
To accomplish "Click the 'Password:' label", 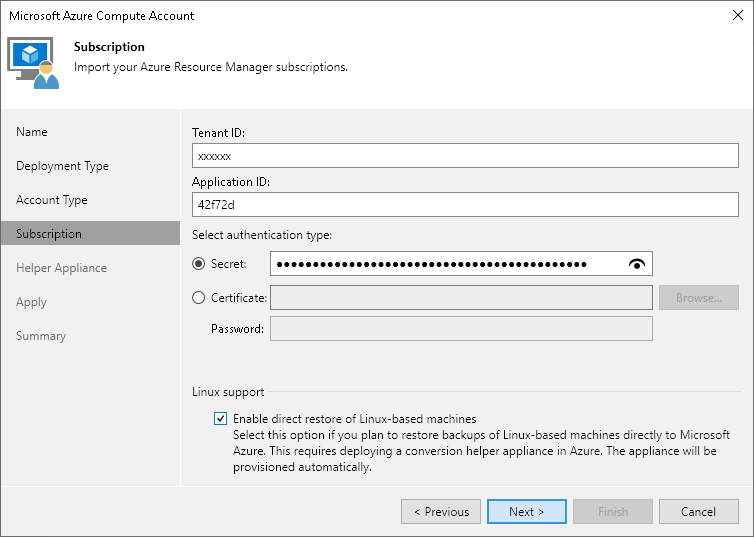I will 238,329.
